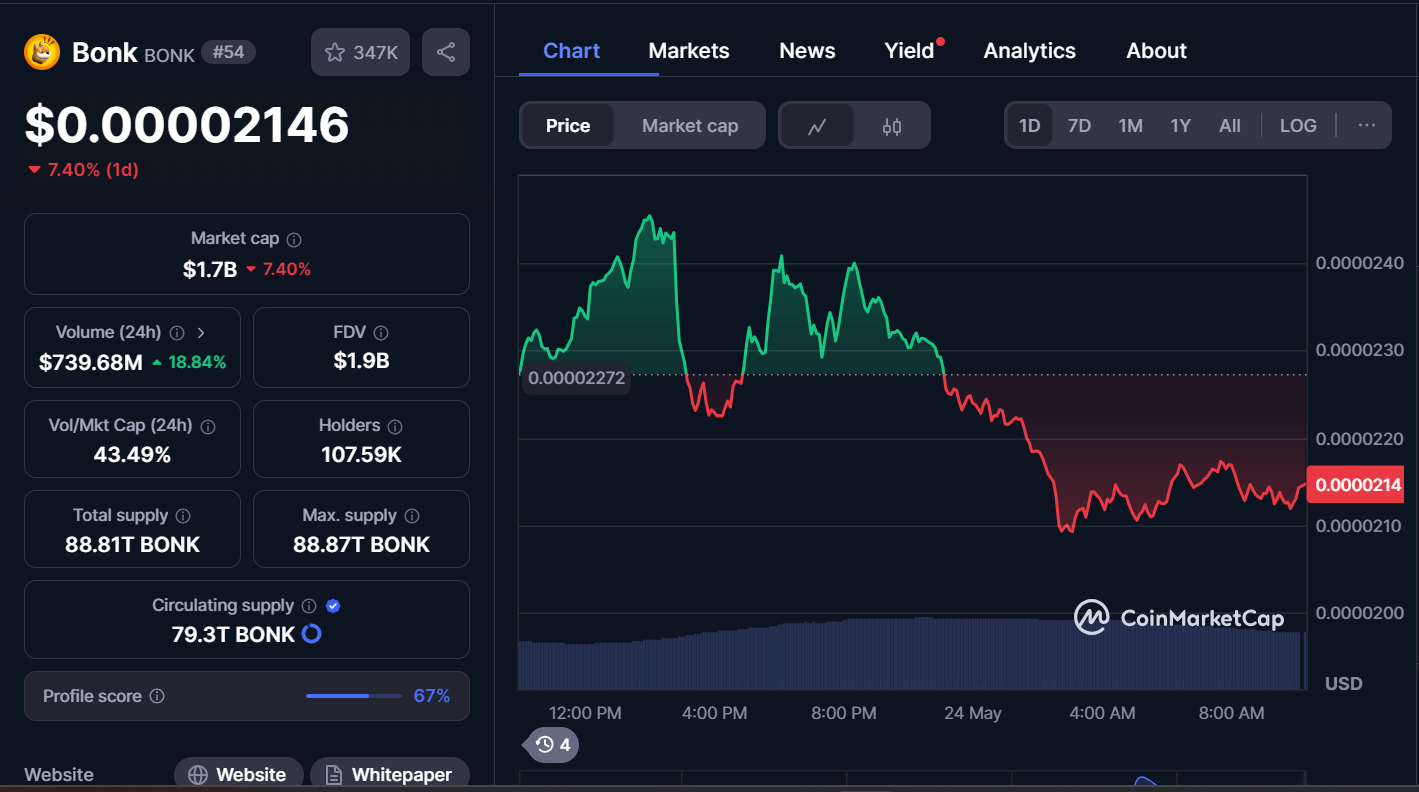Click the 88.87T BONK max supply

pos(361,545)
